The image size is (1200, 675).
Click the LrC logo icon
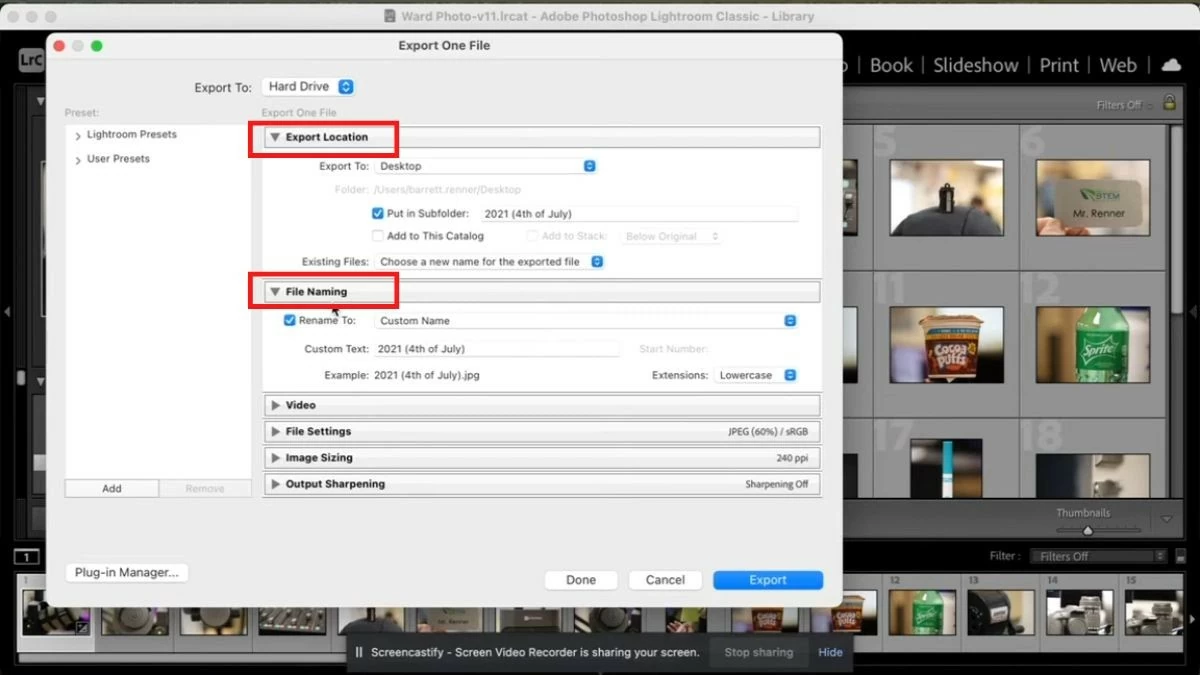click(x=31, y=60)
